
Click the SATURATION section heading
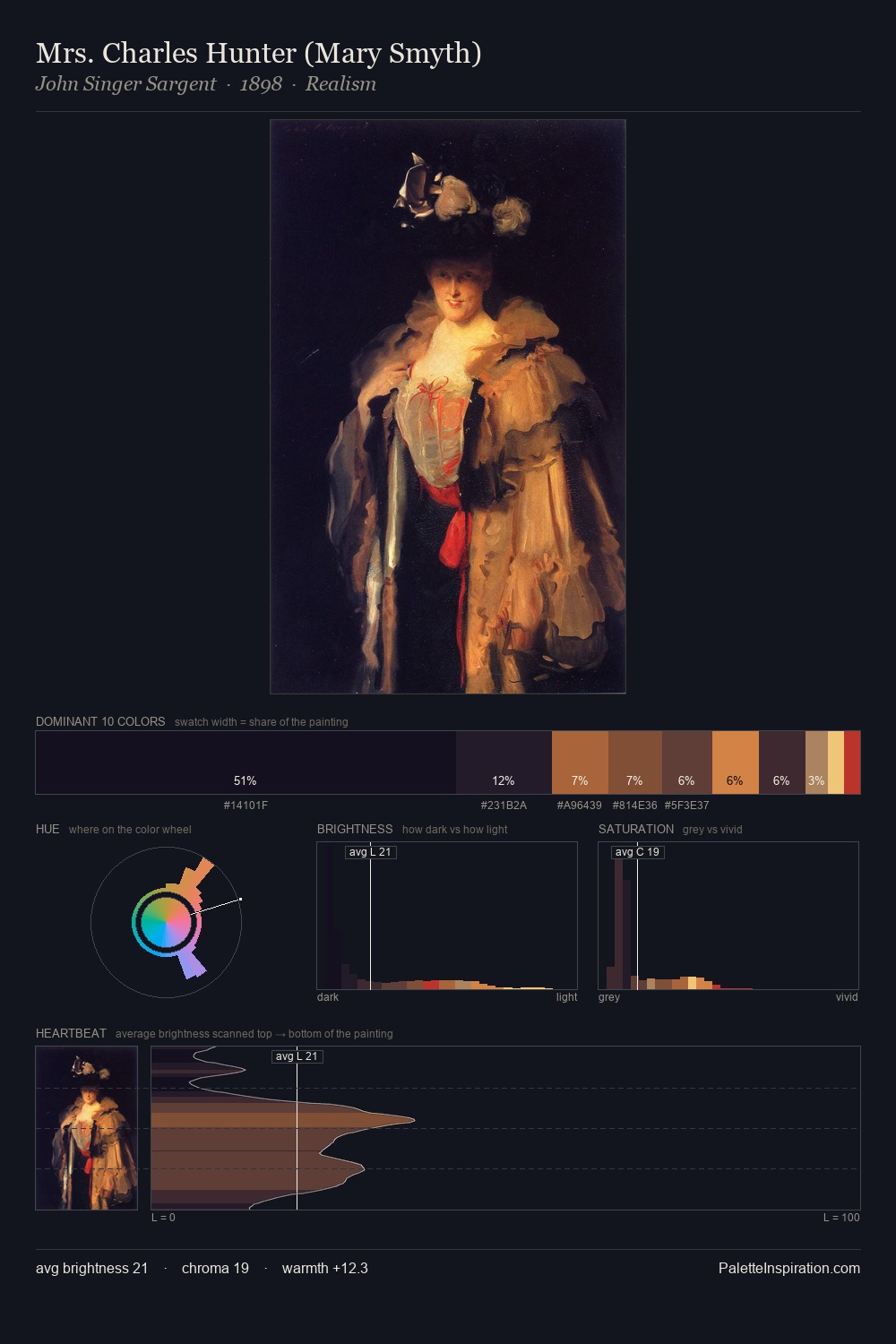tap(636, 829)
